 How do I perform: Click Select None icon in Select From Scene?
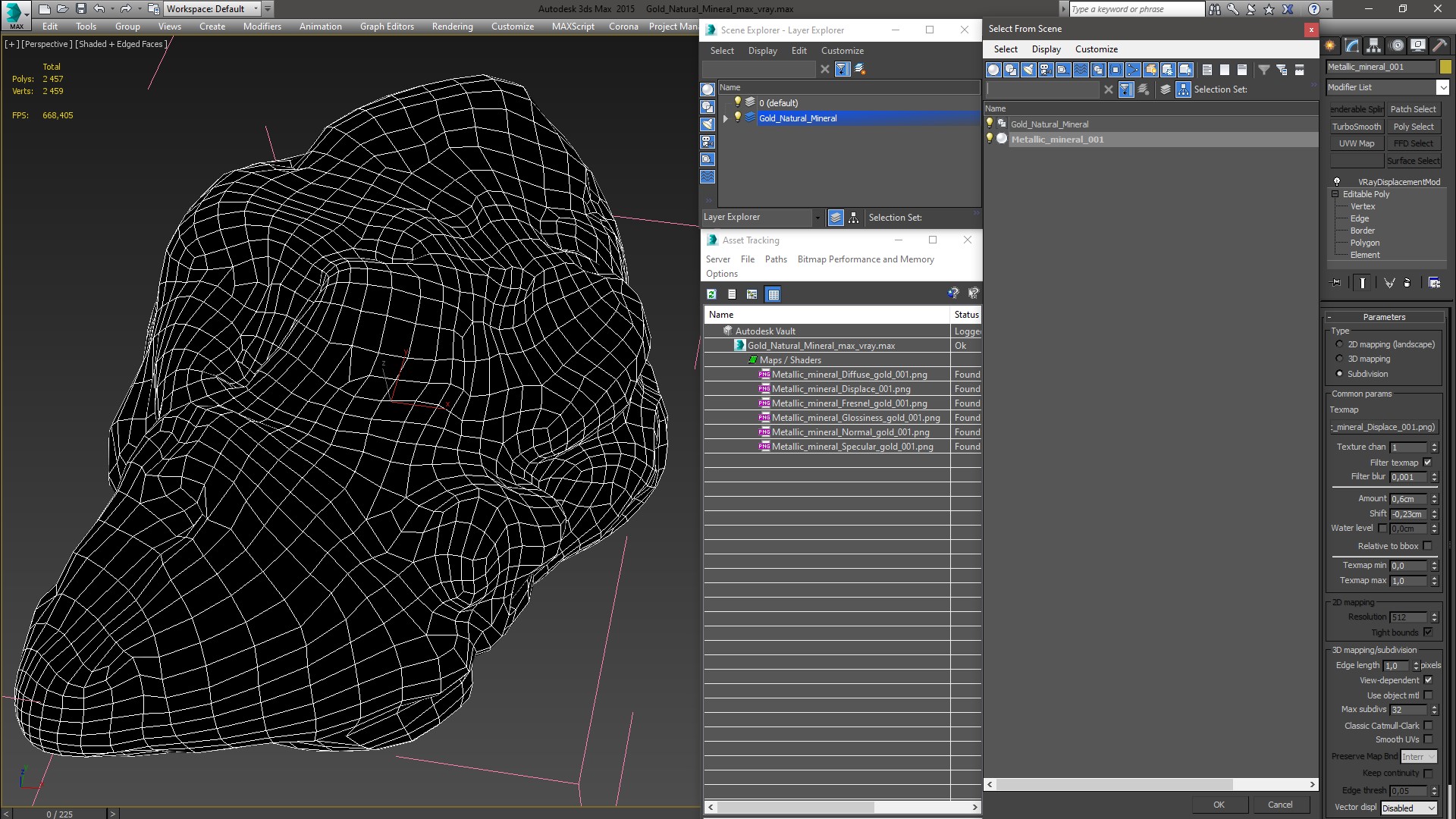click(1225, 70)
